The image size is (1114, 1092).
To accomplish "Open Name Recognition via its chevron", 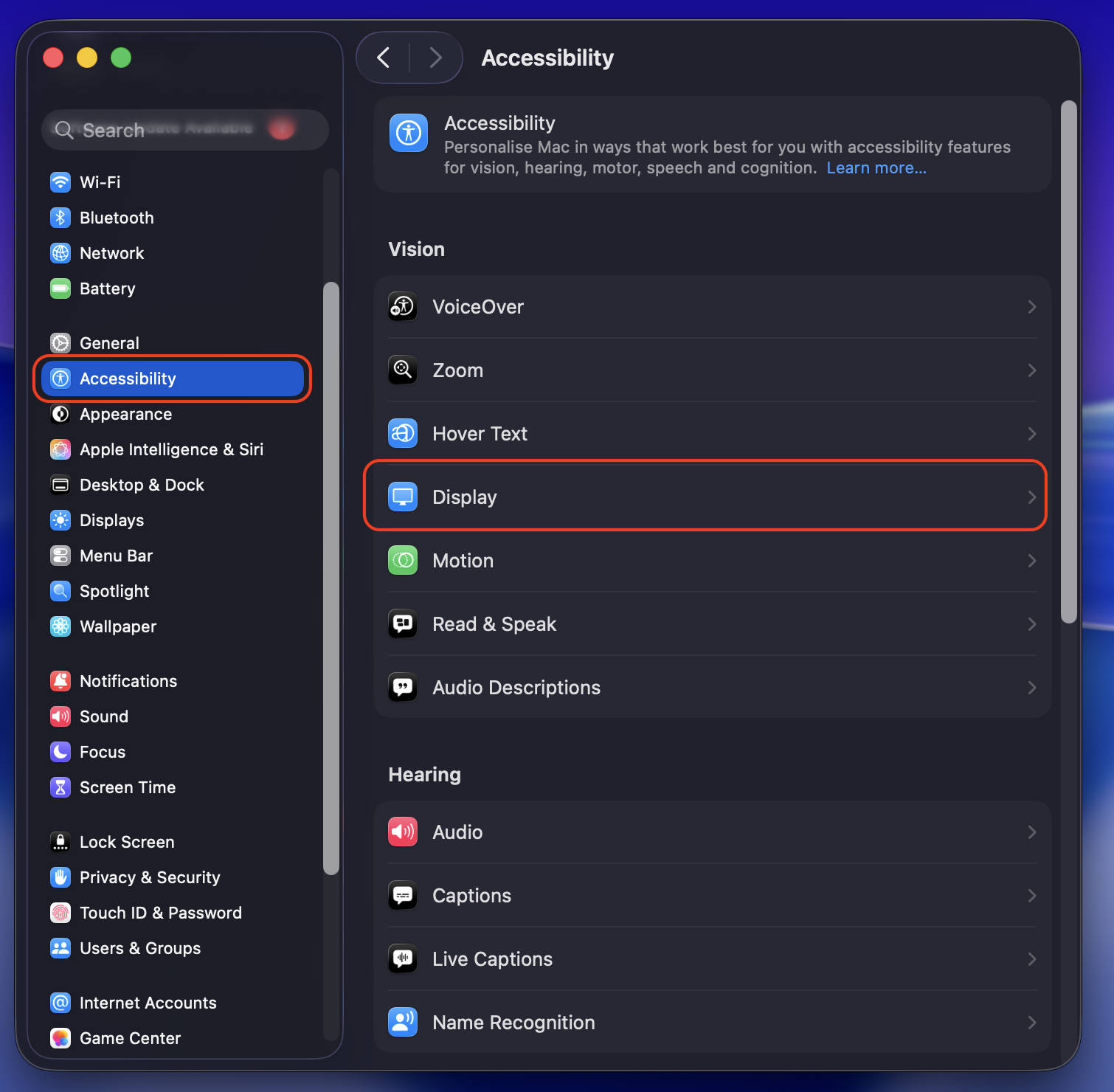I will pyautogui.click(x=1032, y=1022).
